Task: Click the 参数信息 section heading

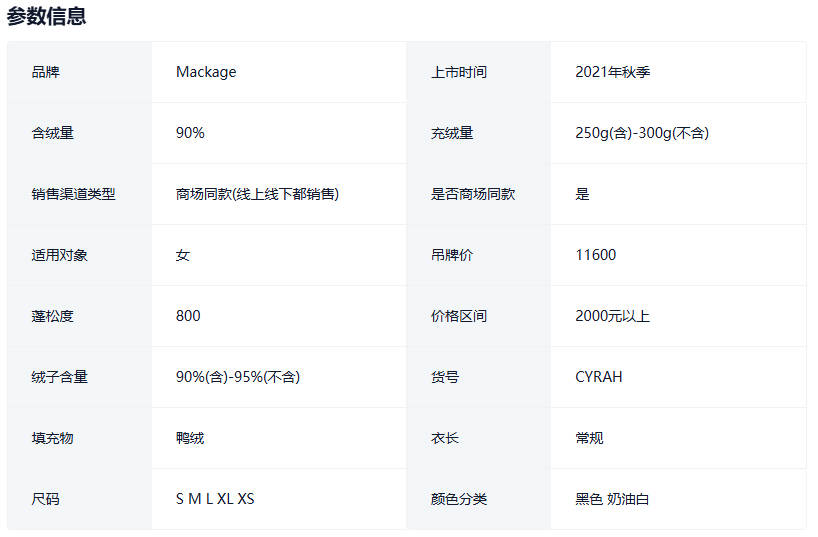Action: 46,16
